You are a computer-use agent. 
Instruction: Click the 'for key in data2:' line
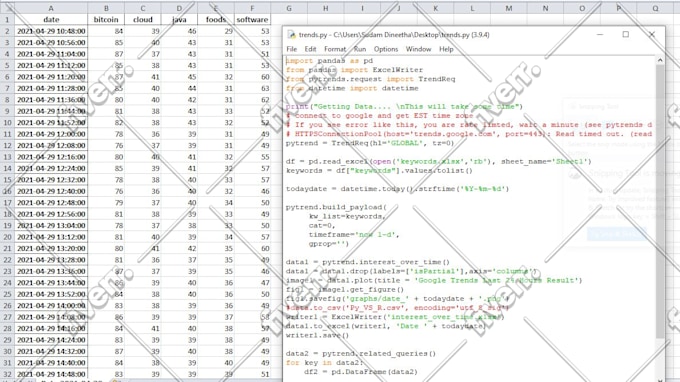tap(324, 362)
